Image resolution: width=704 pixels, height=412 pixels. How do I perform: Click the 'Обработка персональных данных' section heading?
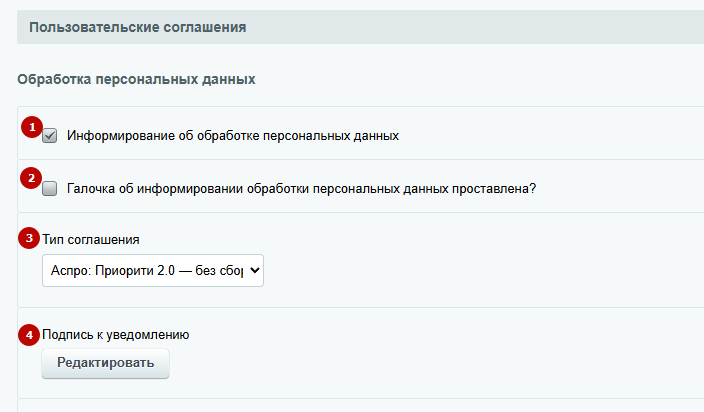136,79
